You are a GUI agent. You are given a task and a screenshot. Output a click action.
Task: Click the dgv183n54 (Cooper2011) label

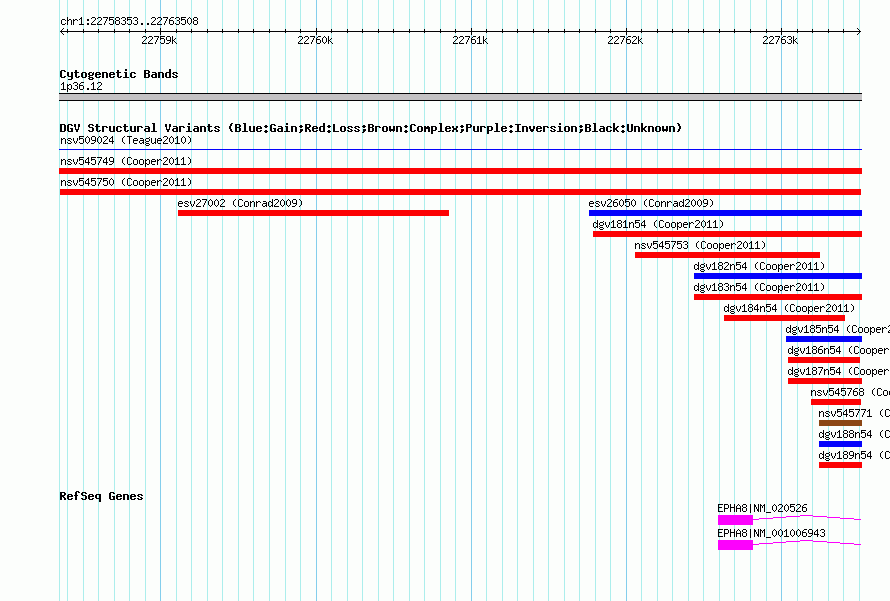(x=759, y=288)
